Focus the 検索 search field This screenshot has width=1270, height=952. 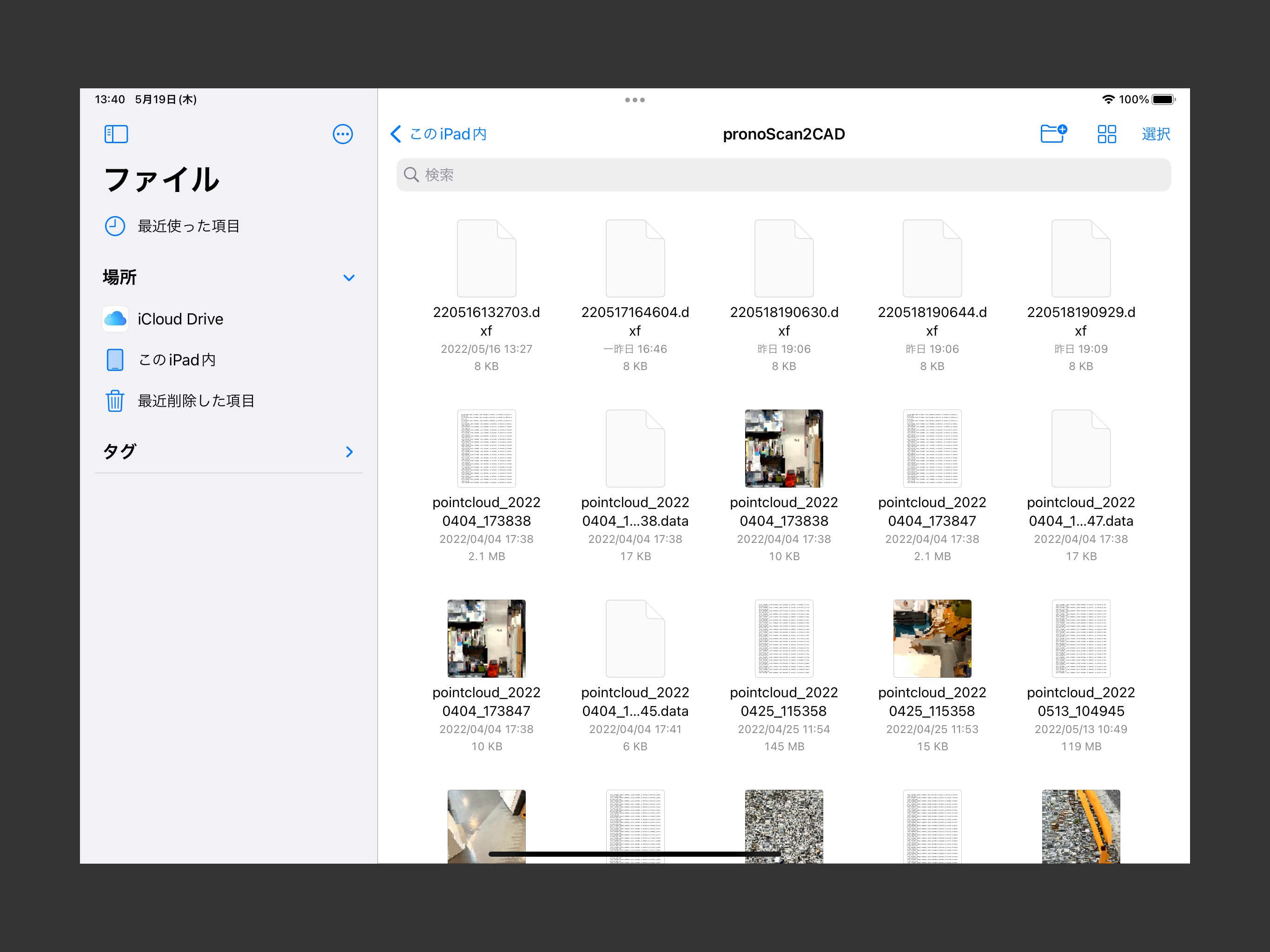[x=783, y=175]
